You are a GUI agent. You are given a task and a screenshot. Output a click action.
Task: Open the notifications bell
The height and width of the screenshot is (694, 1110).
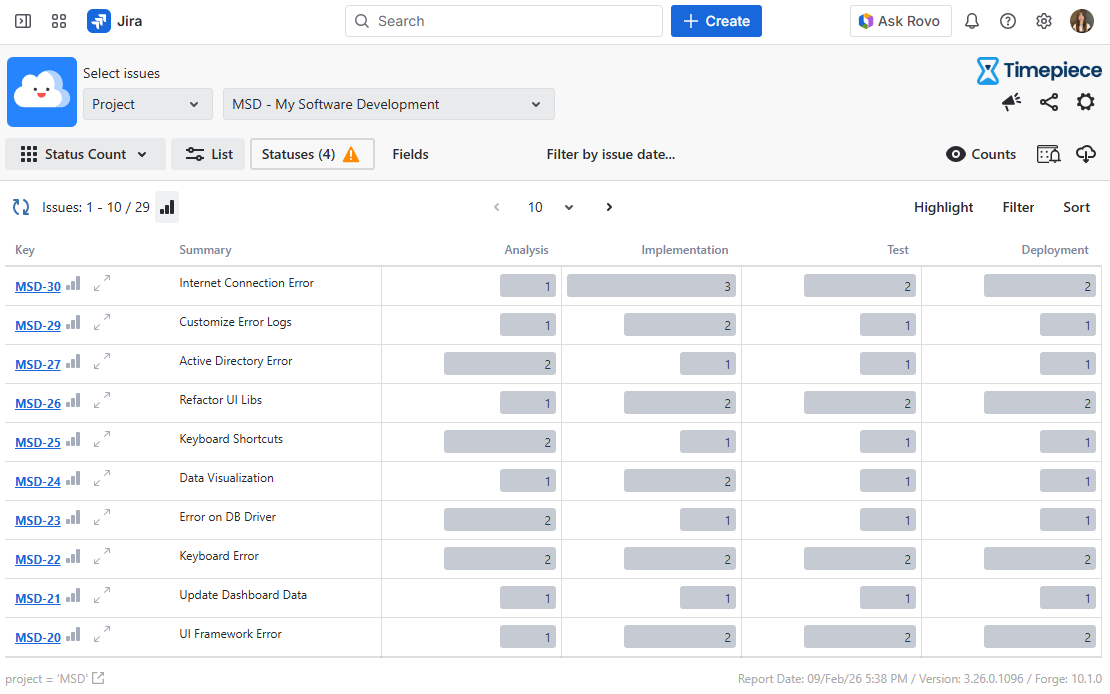(x=971, y=21)
